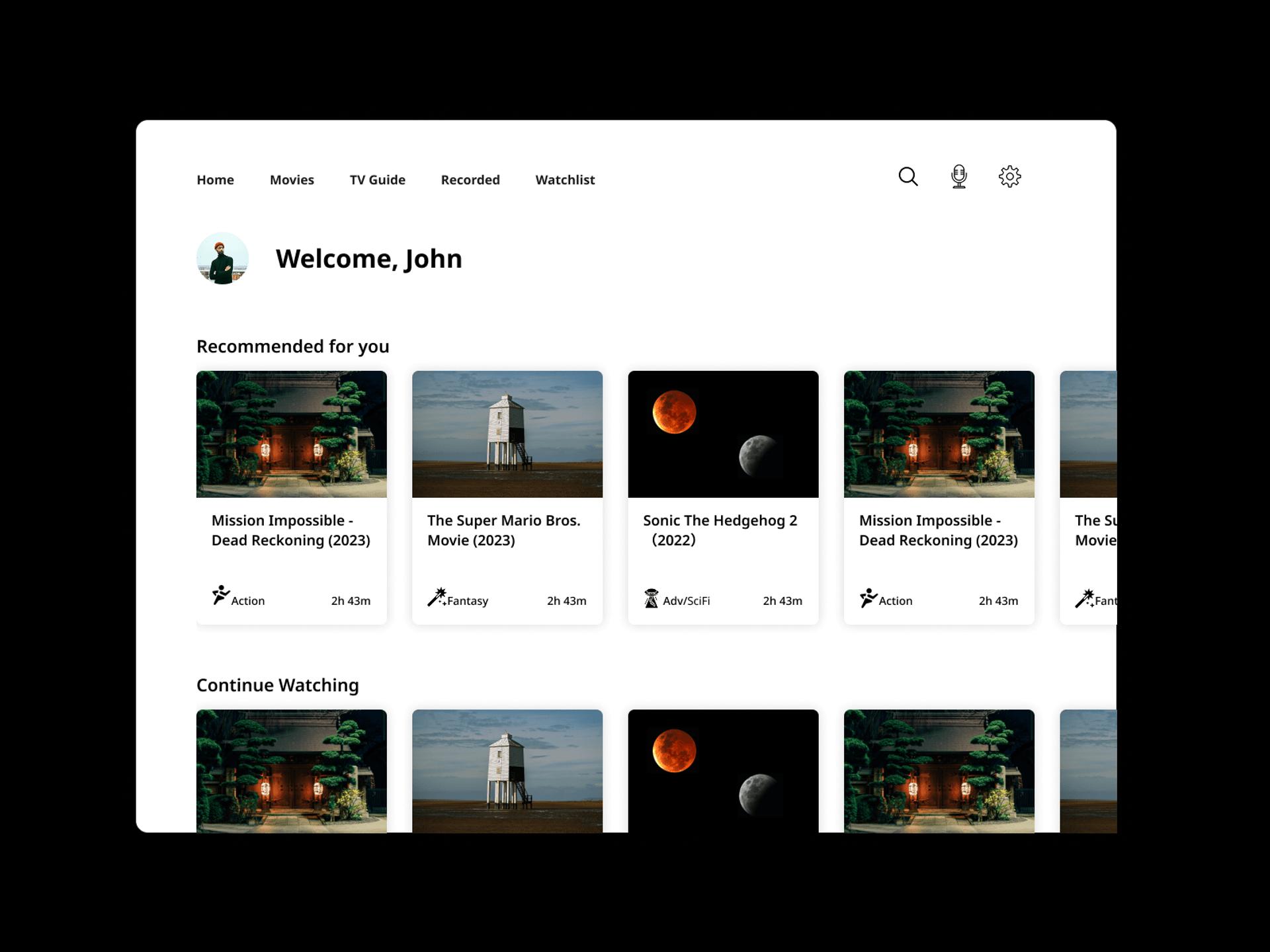This screenshot has height=952, width=1270.
Task: Select "Sonic The Hedgehog 2 (2022)" title
Action: [x=720, y=530]
